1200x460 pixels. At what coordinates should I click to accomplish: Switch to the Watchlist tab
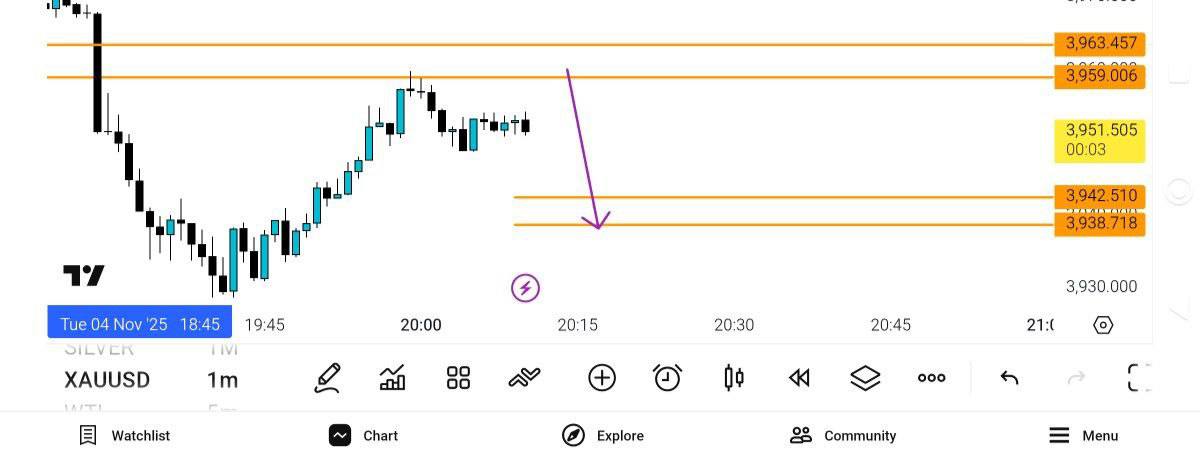(x=125, y=436)
